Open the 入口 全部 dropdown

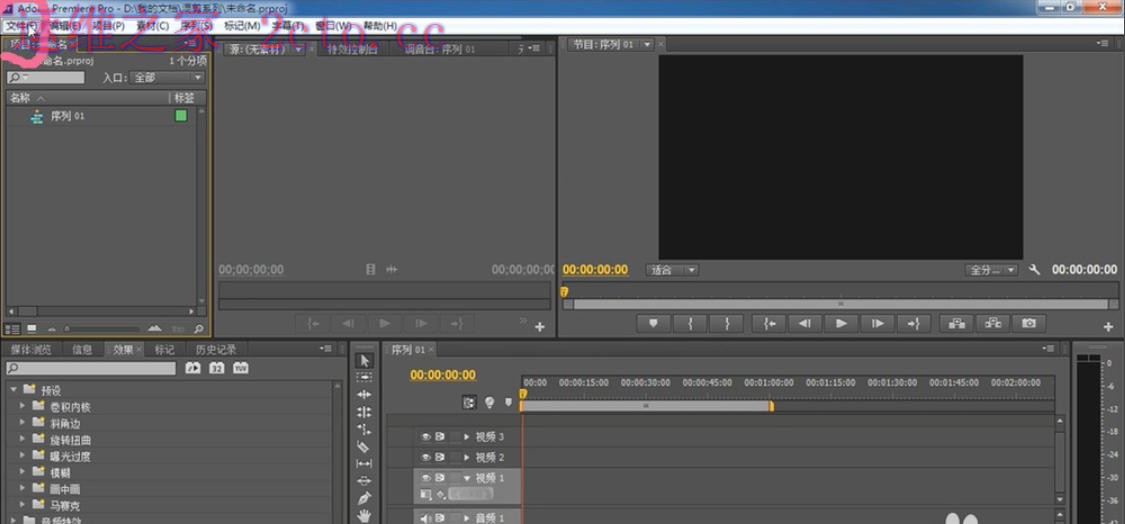[x=168, y=78]
